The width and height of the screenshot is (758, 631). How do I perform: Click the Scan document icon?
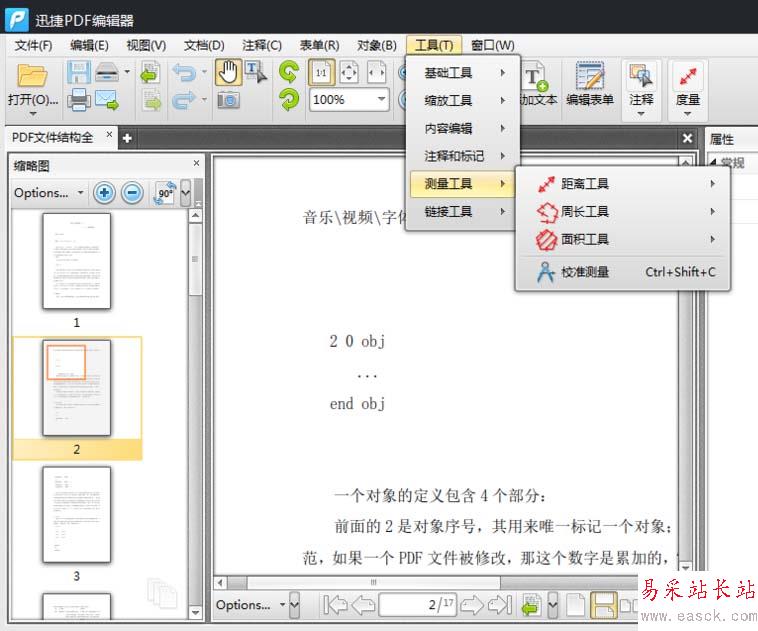pyautogui.click(x=107, y=73)
